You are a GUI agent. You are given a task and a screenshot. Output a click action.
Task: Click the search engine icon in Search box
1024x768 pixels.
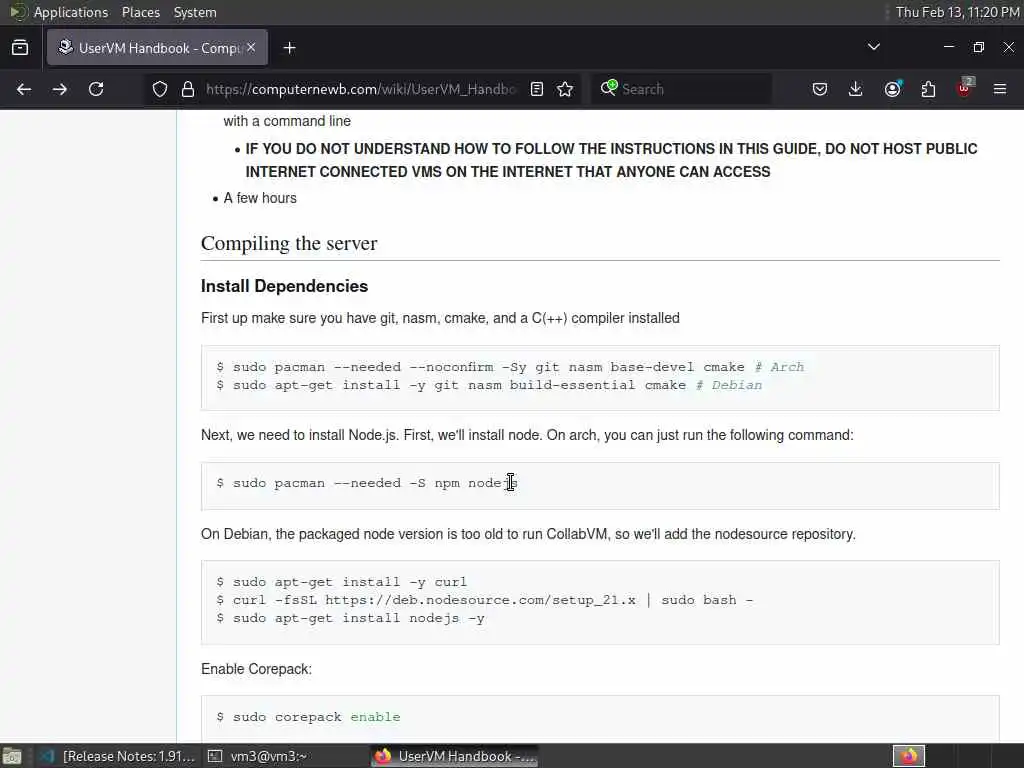click(x=609, y=88)
